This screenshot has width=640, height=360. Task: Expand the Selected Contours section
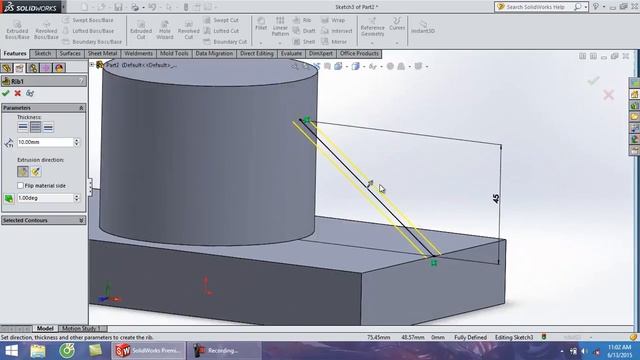click(x=81, y=220)
